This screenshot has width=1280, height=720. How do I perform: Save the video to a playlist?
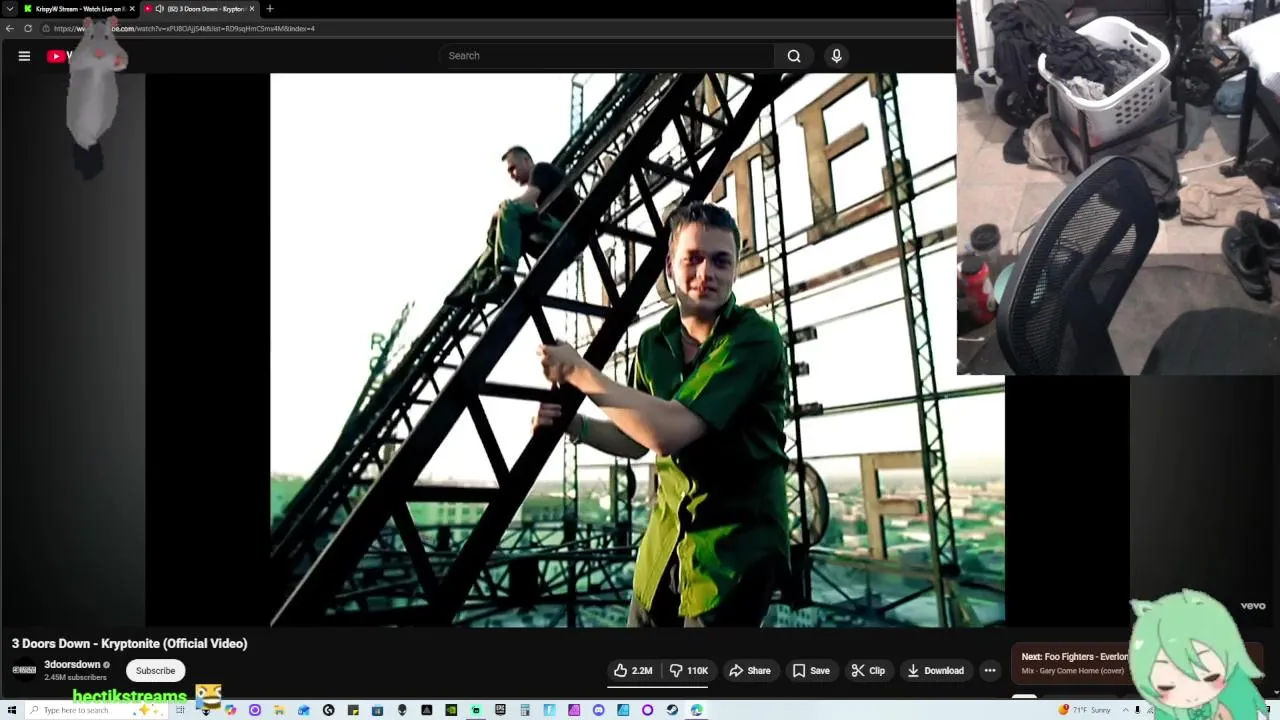click(x=811, y=671)
